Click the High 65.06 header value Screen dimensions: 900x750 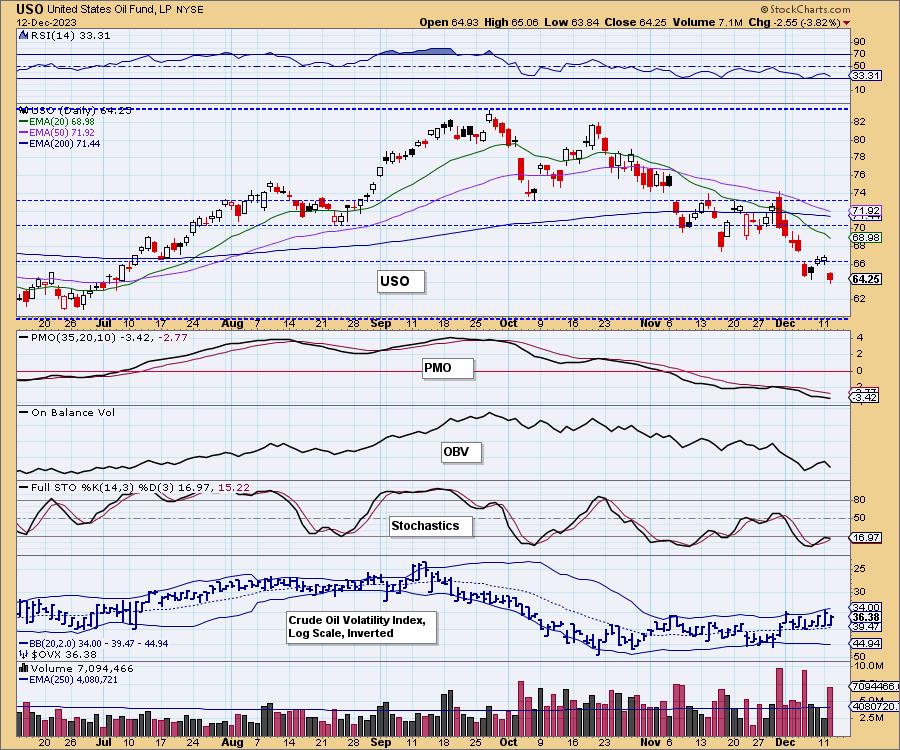pyautogui.click(x=511, y=22)
